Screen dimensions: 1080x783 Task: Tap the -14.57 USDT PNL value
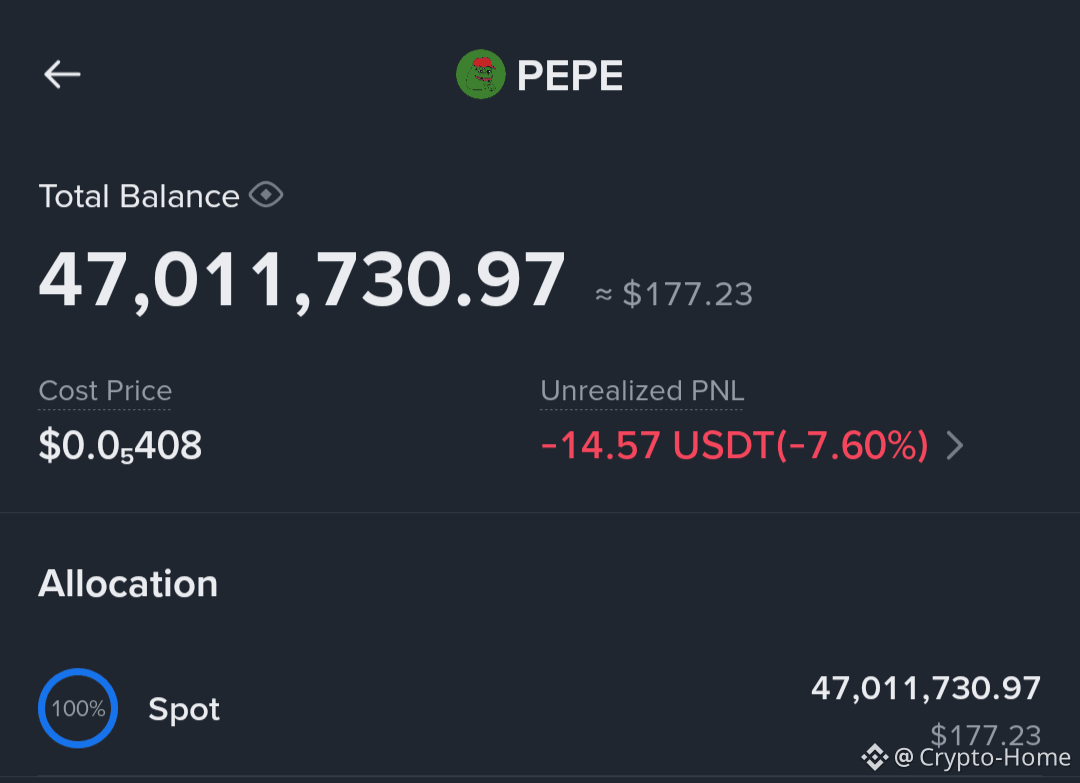[656, 446]
